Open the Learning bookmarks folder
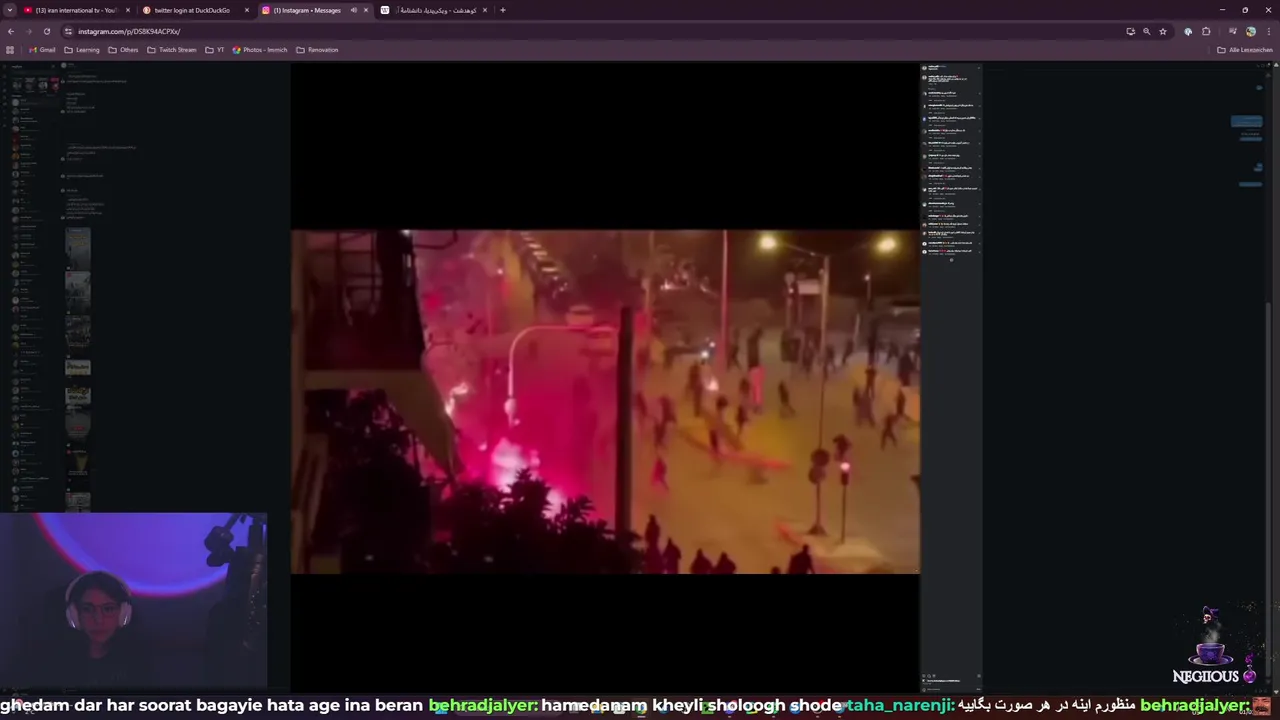Viewport: 1280px width, 720px height. pyautogui.click(x=82, y=50)
